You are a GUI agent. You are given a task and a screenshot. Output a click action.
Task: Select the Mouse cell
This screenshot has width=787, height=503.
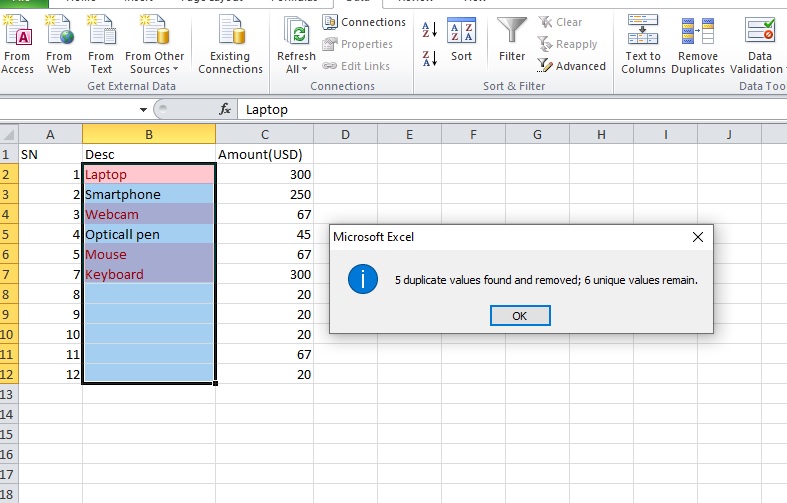tap(149, 255)
